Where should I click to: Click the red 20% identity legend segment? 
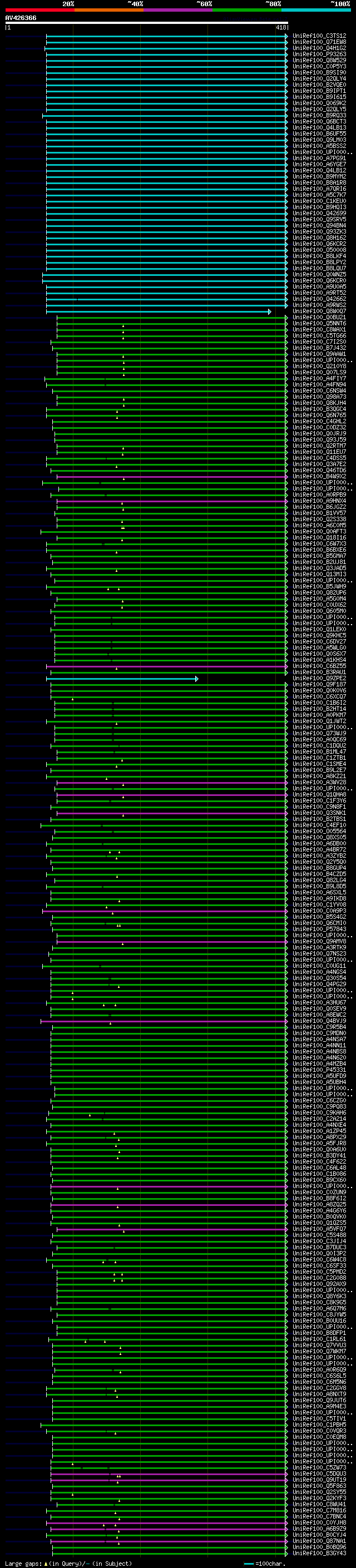click(39, 10)
